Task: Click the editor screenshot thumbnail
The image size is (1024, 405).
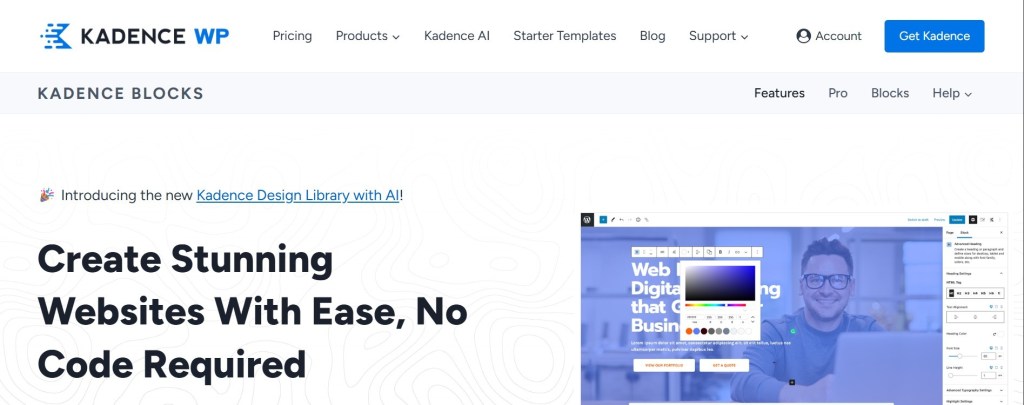Action: pos(793,308)
